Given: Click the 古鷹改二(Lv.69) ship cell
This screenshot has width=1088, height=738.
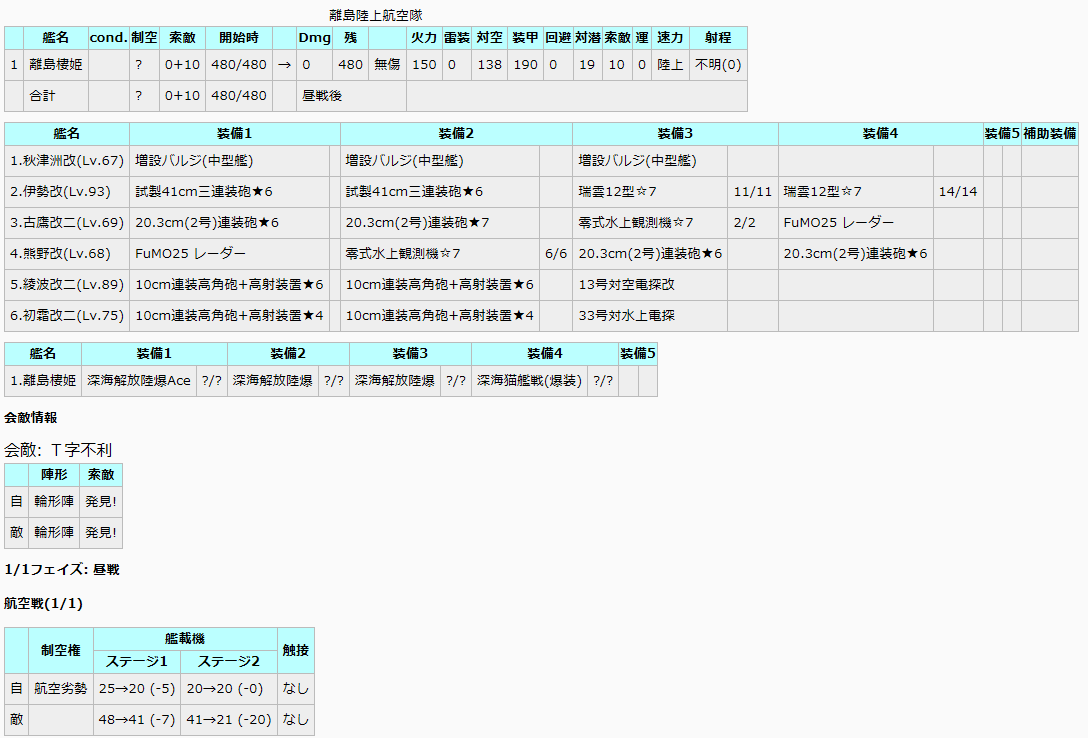Looking at the screenshot, I should click(67, 223).
